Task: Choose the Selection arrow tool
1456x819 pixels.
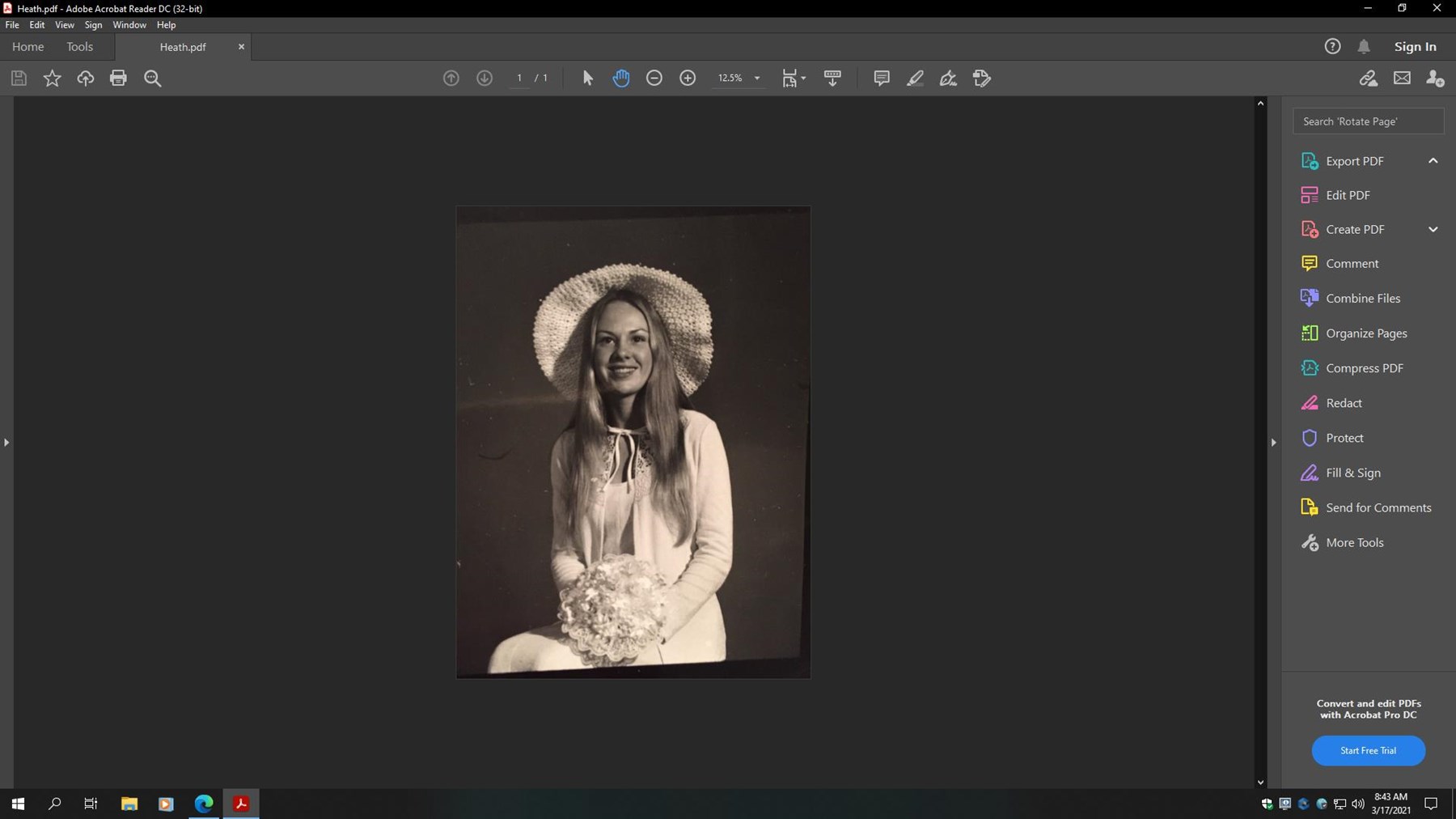Action: coord(588,79)
